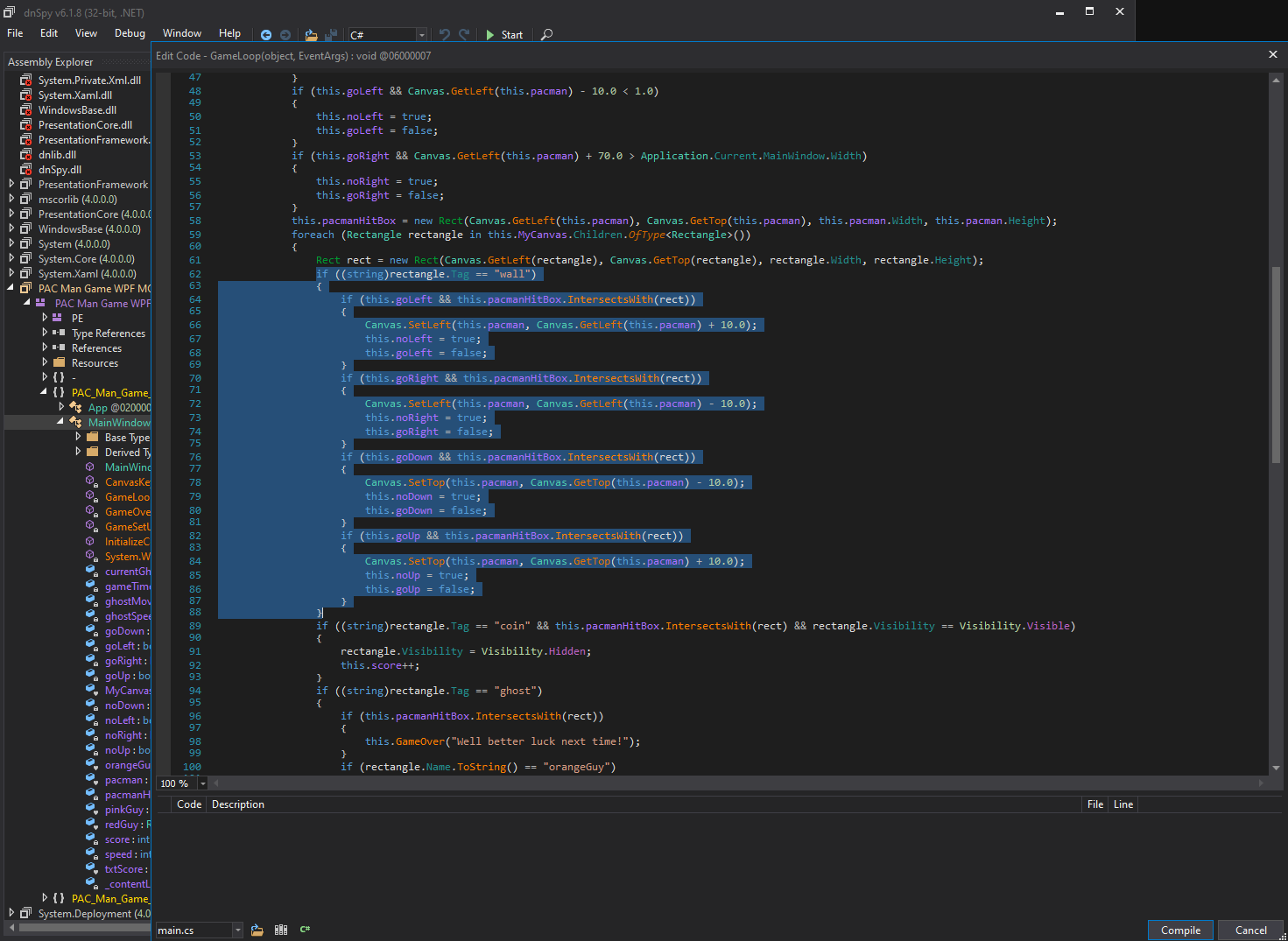Click the score field icon
Screen dimensions: 1288x941
tap(91, 839)
